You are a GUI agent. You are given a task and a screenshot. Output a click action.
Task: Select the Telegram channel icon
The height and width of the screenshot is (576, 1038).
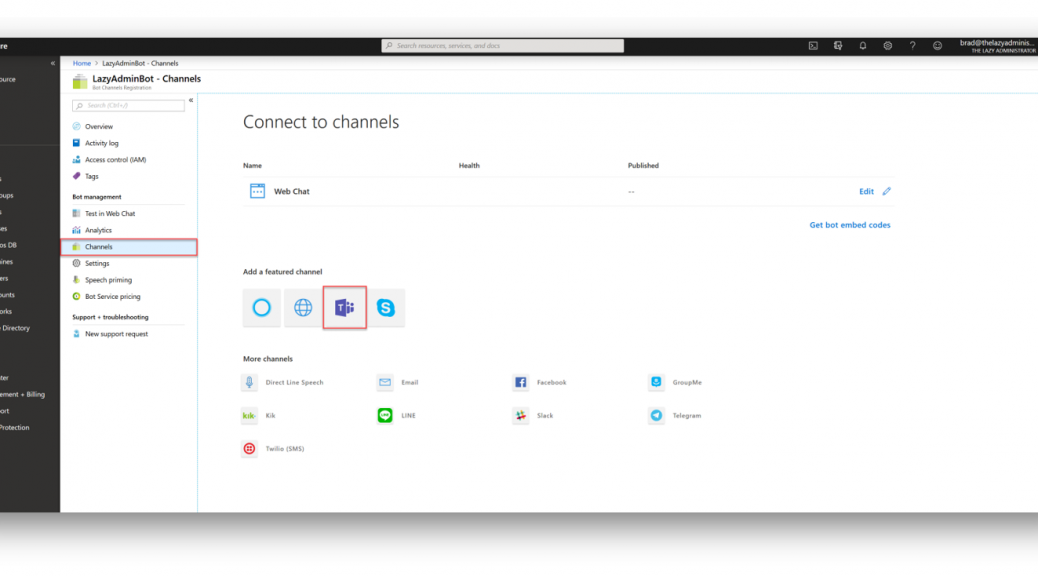point(656,416)
